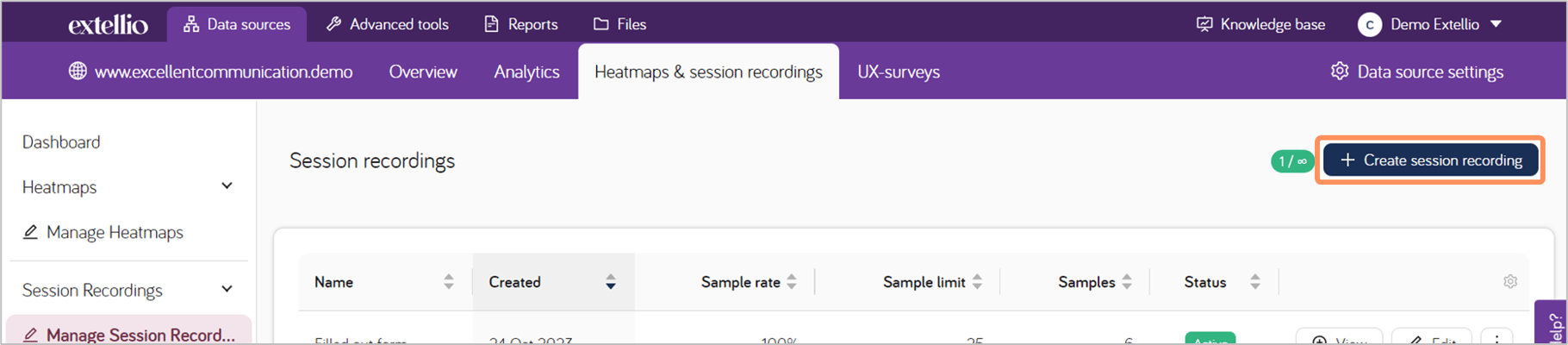Click the extellio logo
Screen dimensions: 1568x345
coord(108,25)
